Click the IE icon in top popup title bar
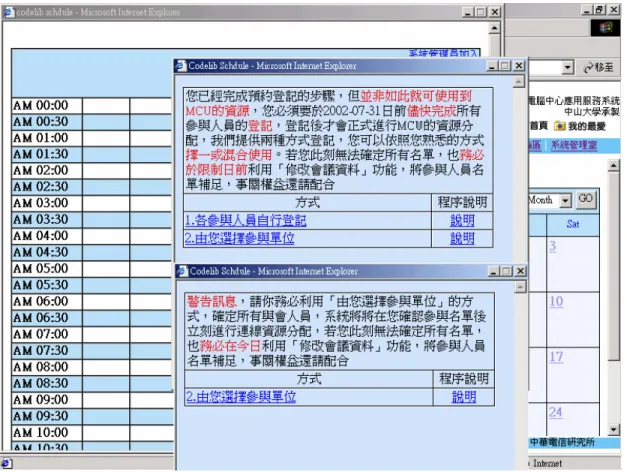Viewport: 627px width, 472px height. click(181, 66)
